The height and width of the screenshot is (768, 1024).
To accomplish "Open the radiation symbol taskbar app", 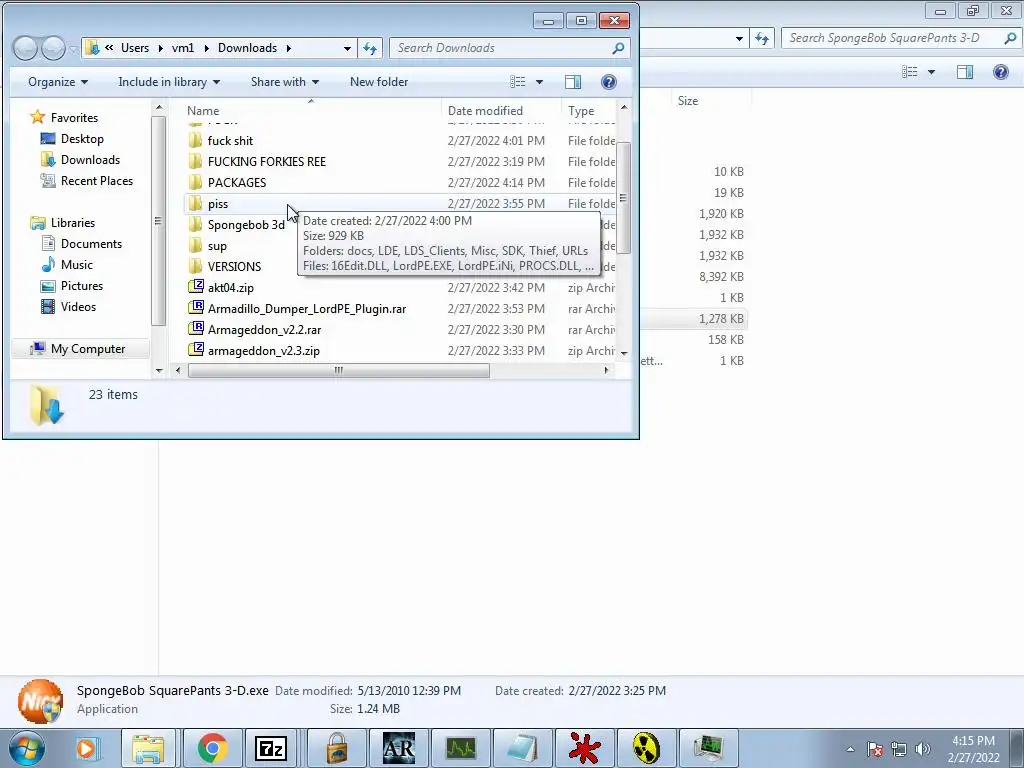I will (x=647, y=748).
